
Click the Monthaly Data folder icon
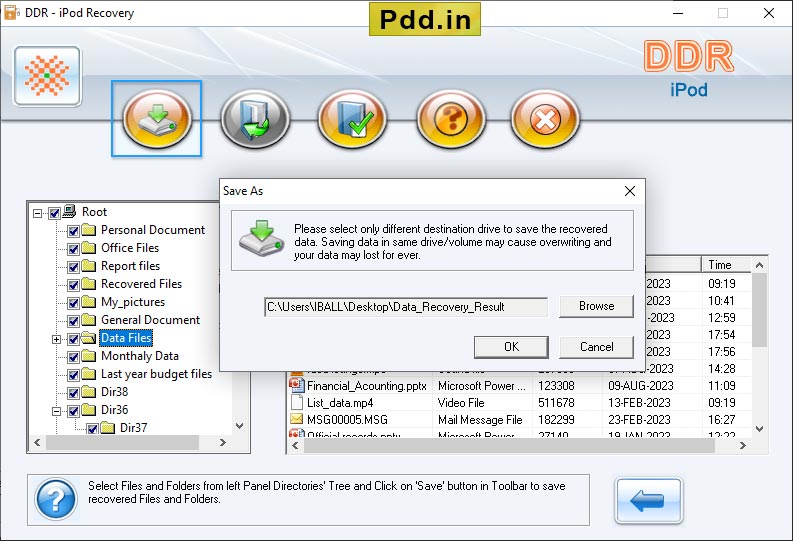tap(89, 356)
